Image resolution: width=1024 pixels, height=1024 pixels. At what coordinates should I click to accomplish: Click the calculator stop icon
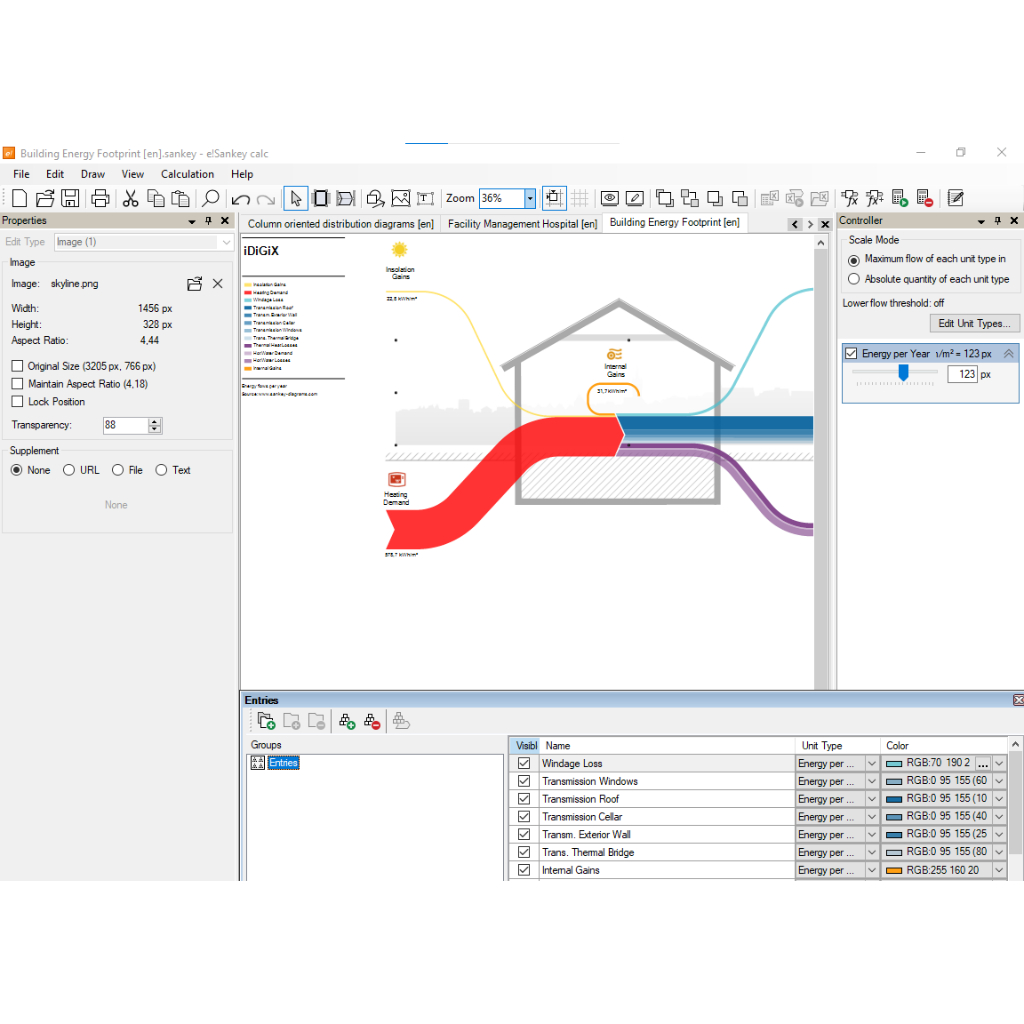coord(924,198)
